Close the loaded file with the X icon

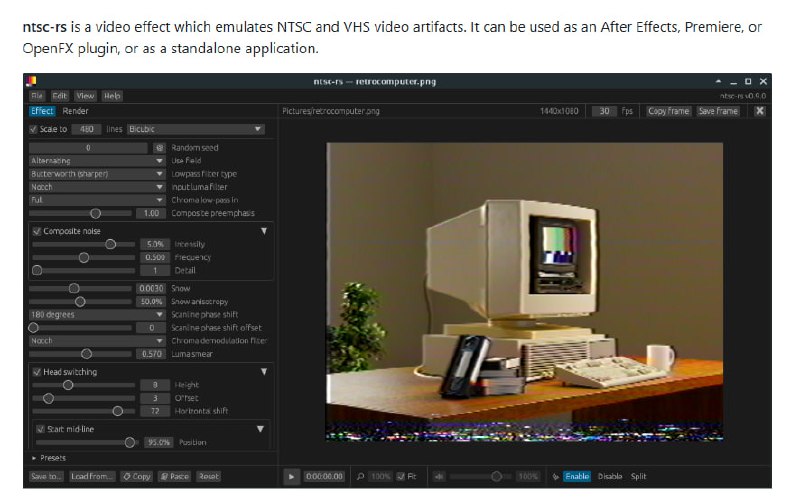point(759,111)
